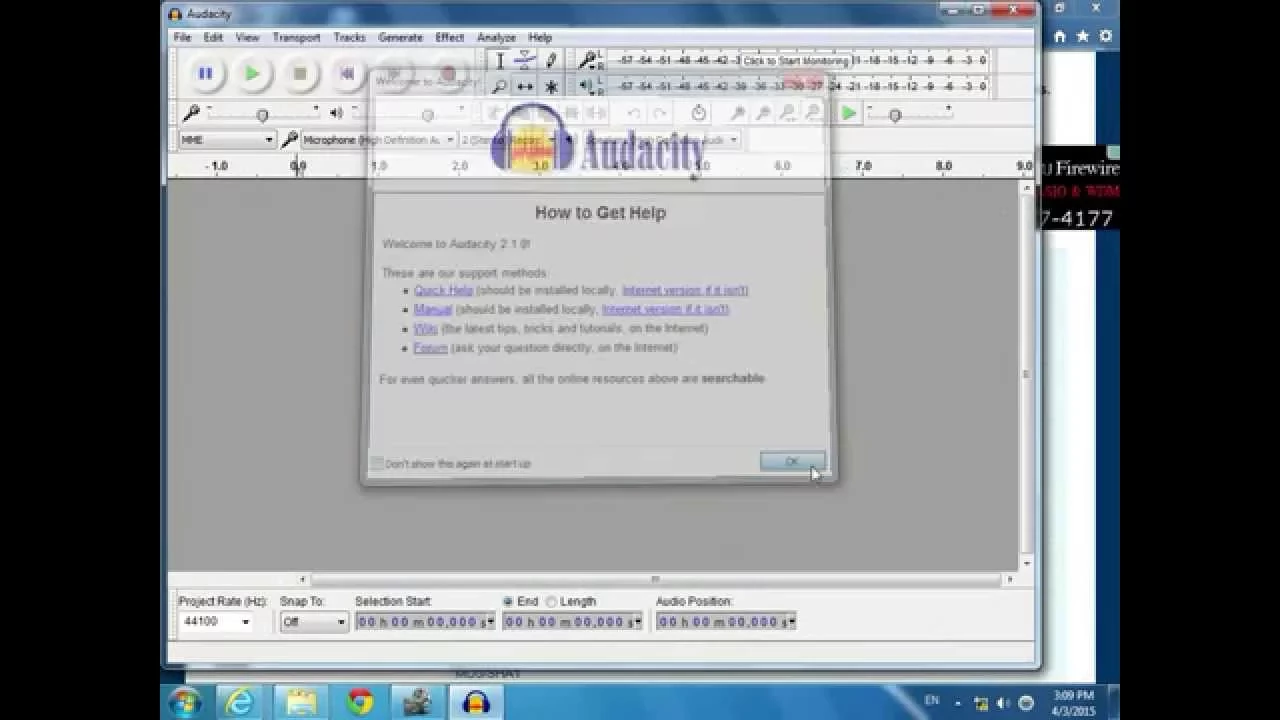Click the Redo toolbar icon
1280x720 pixels.
pos(659,114)
